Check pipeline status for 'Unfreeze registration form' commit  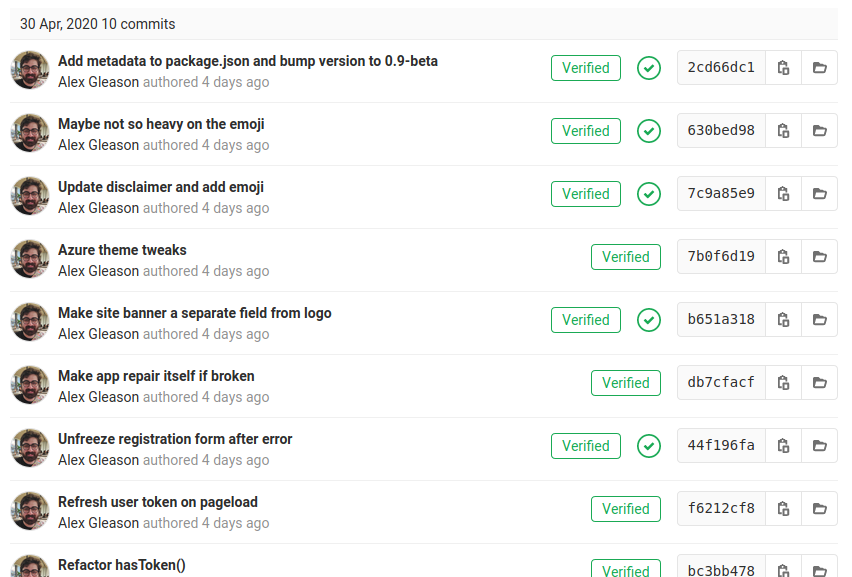tap(649, 446)
